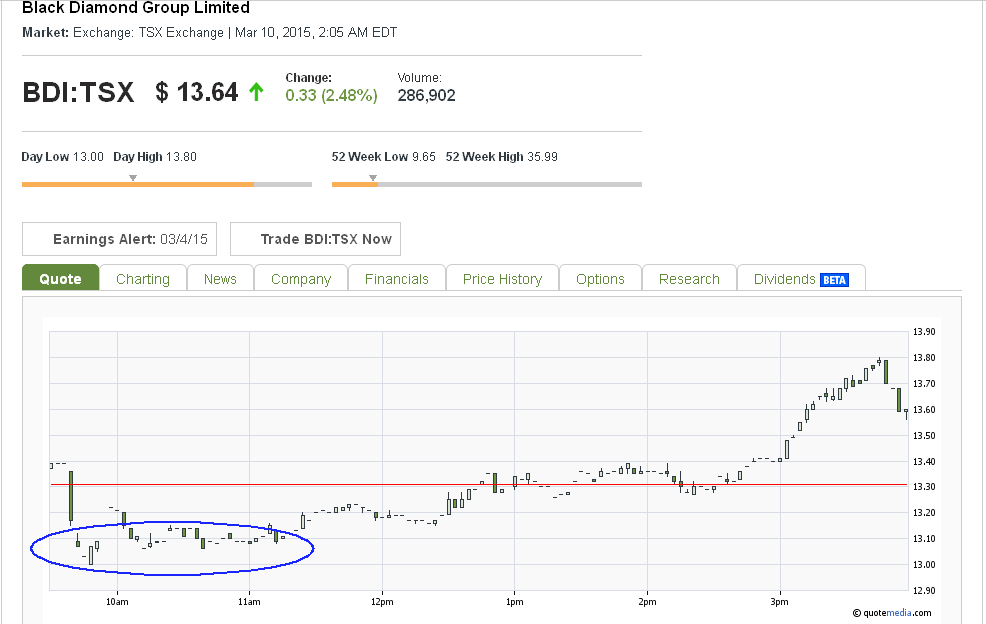Click the 10am label on chart axis

click(117, 602)
